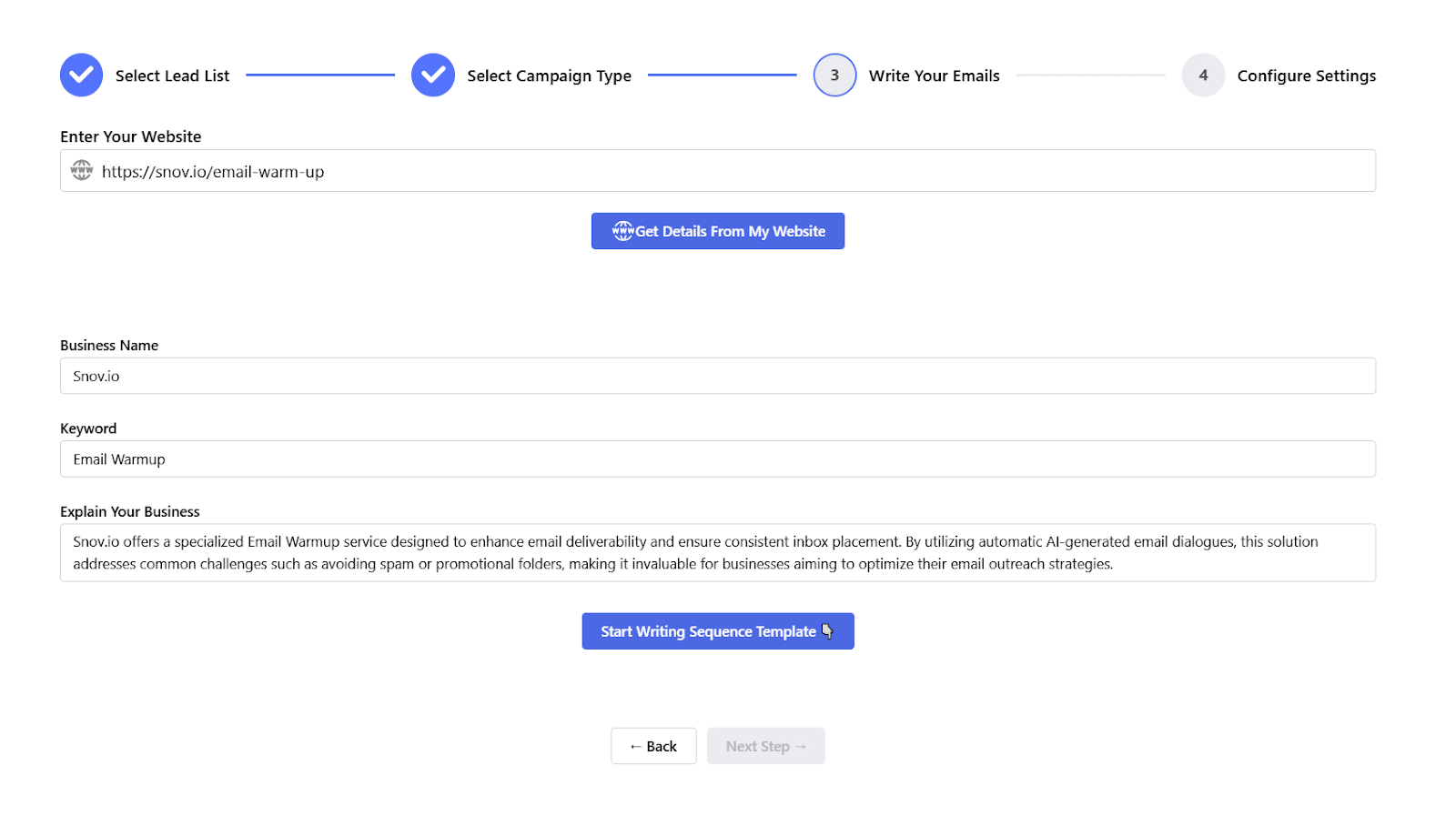
Task: Click the disabled Next Step button
Action: pos(765,745)
